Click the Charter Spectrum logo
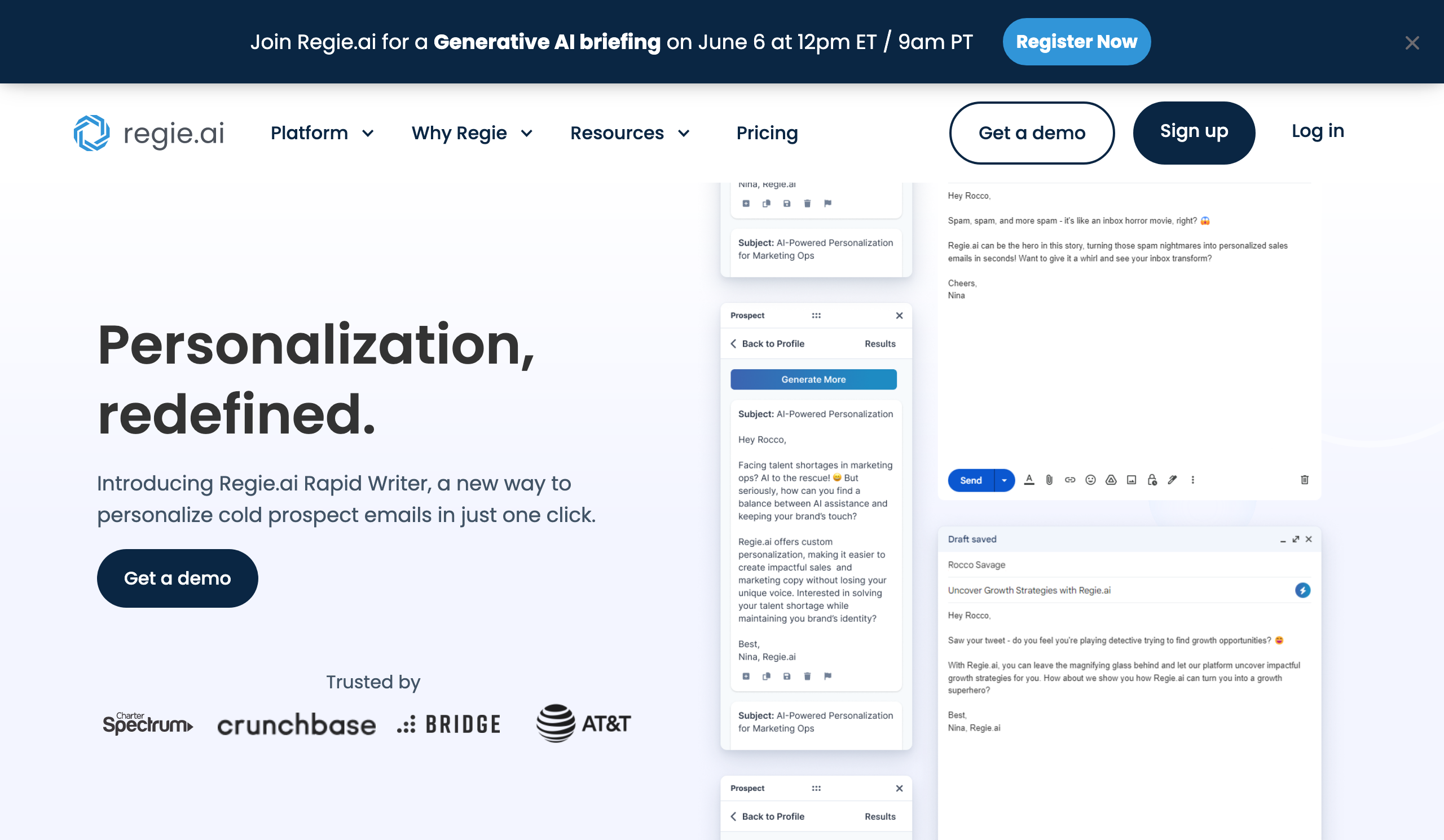 pyautogui.click(x=148, y=723)
